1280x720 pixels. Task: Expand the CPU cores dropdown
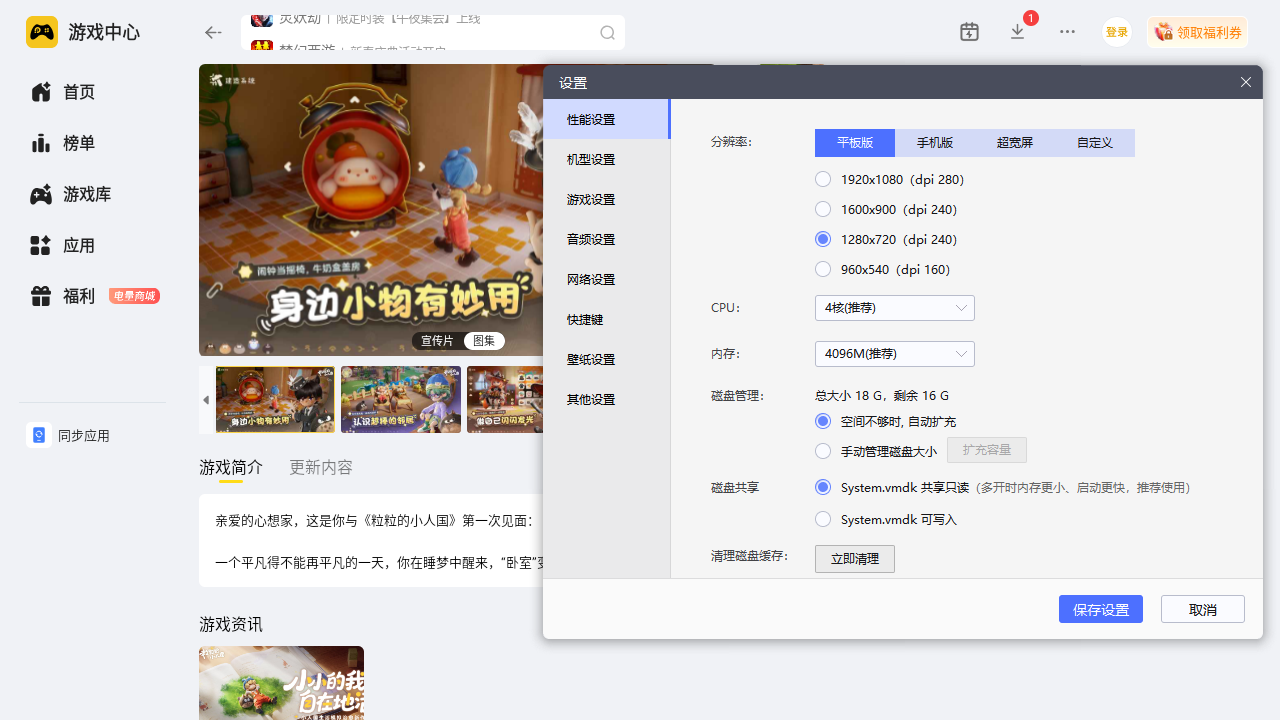894,308
